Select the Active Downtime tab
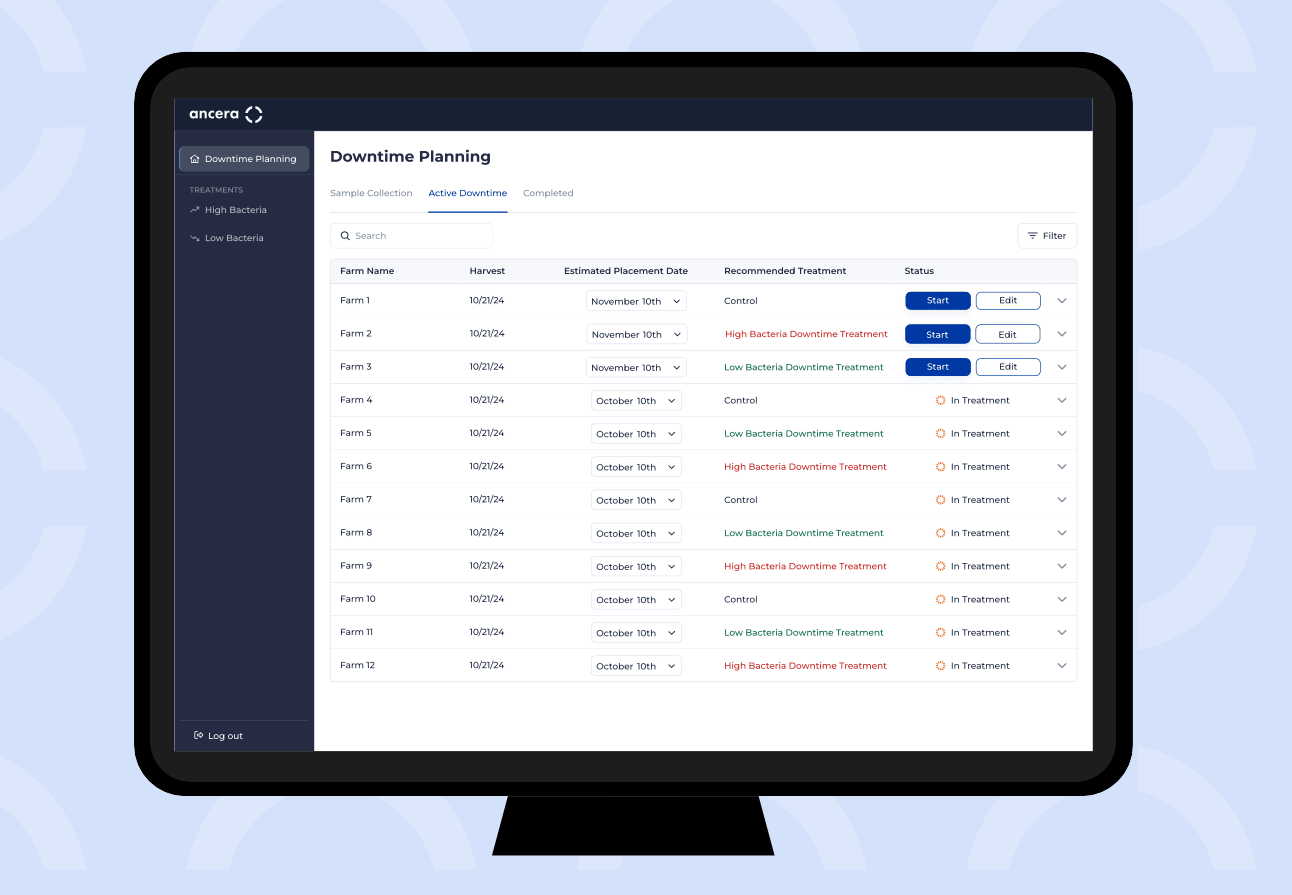This screenshot has width=1292, height=895. (x=468, y=193)
